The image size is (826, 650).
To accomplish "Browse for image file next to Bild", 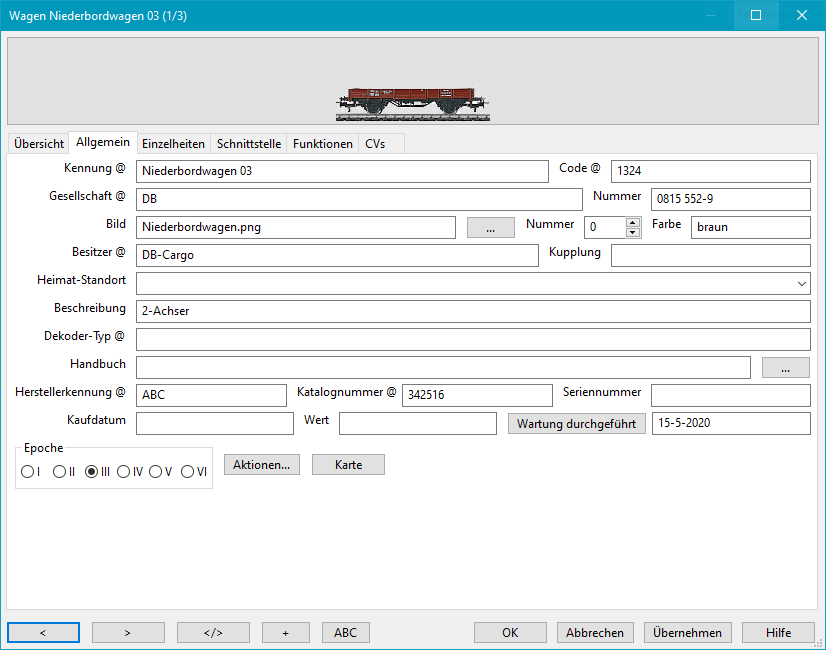I will pyautogui.click(x=491, y=228).
